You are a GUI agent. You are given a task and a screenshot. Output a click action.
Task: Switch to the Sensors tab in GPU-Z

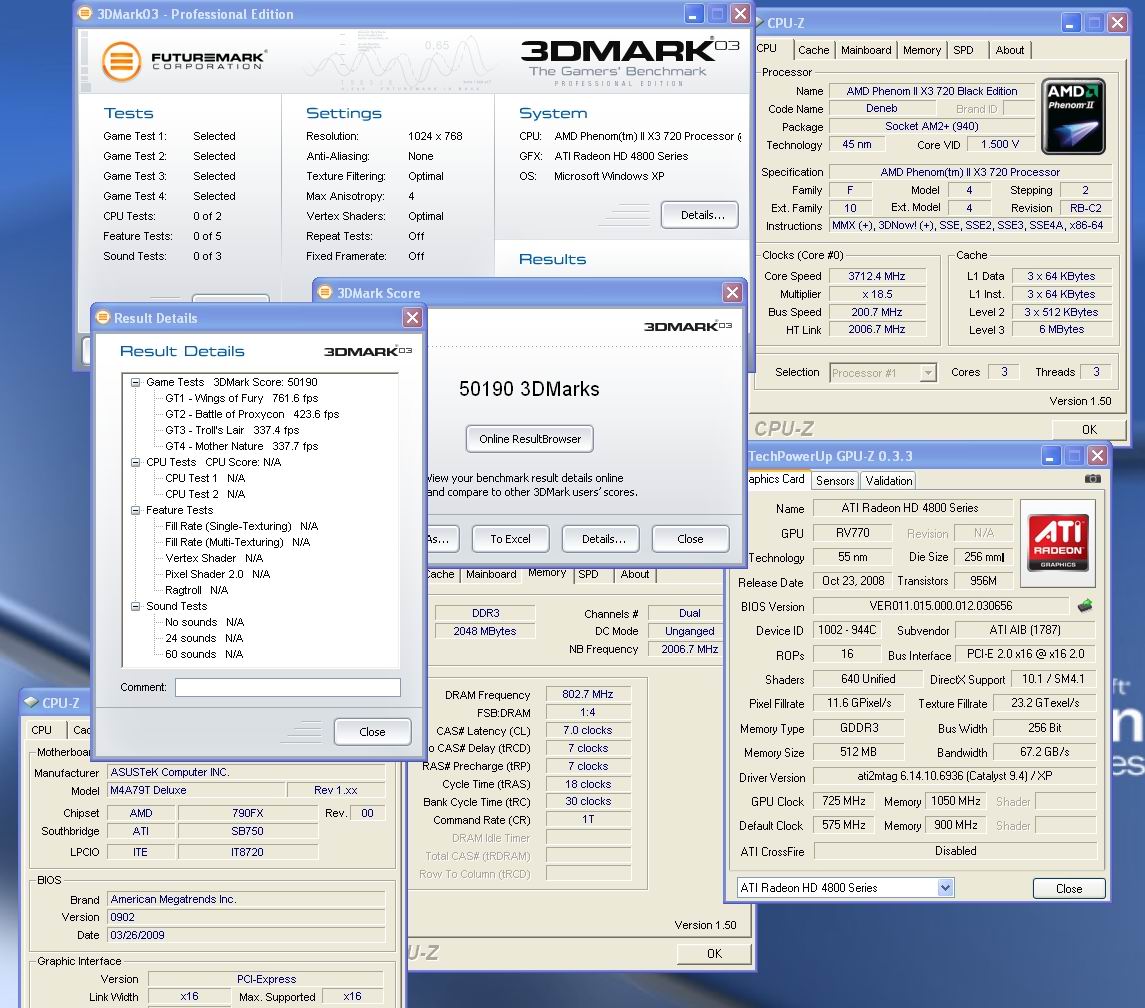point(835,481)
